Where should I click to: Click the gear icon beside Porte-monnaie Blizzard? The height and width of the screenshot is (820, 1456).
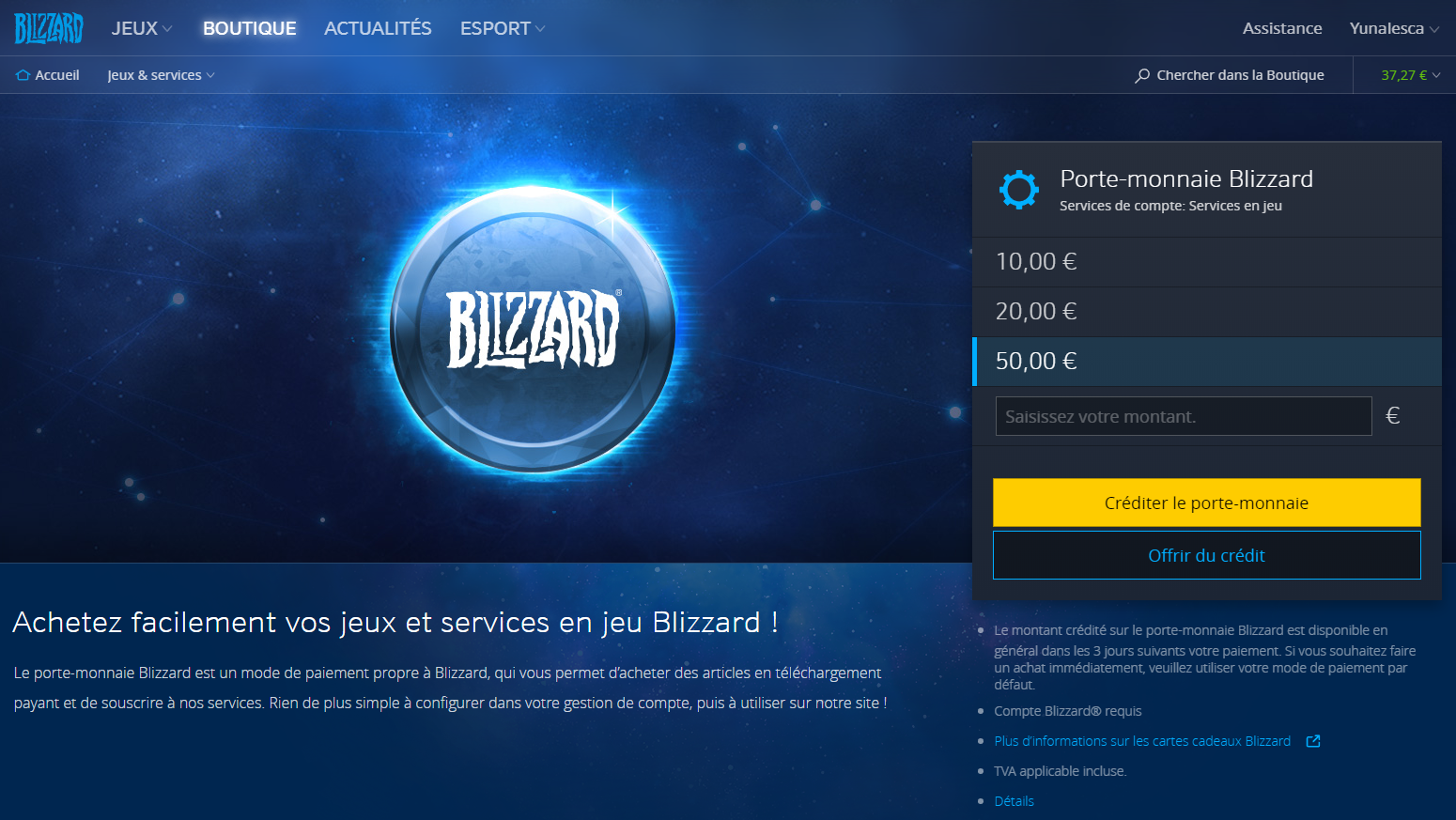1019,190
